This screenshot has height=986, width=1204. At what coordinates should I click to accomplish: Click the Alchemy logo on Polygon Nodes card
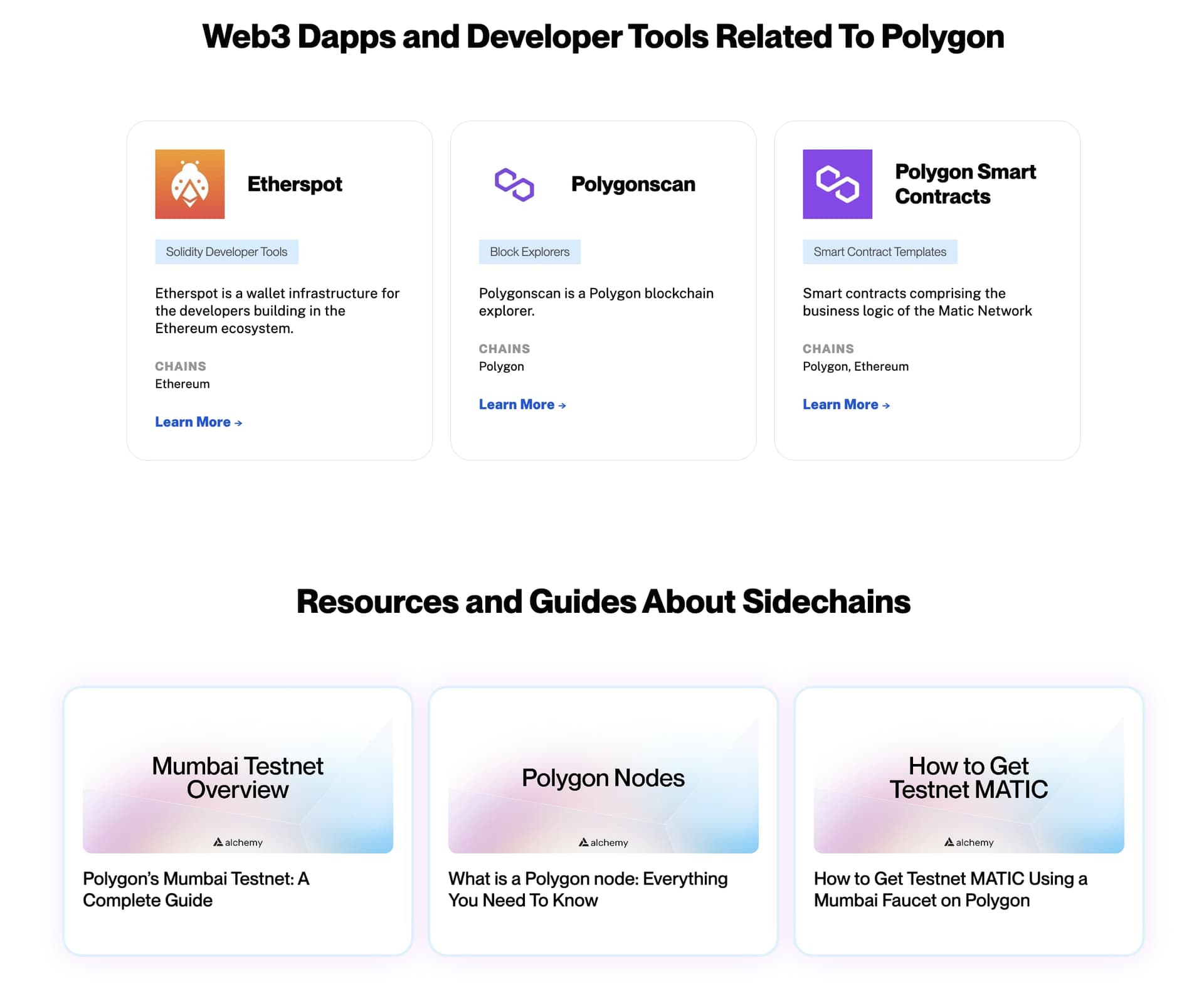pos(603,842)
